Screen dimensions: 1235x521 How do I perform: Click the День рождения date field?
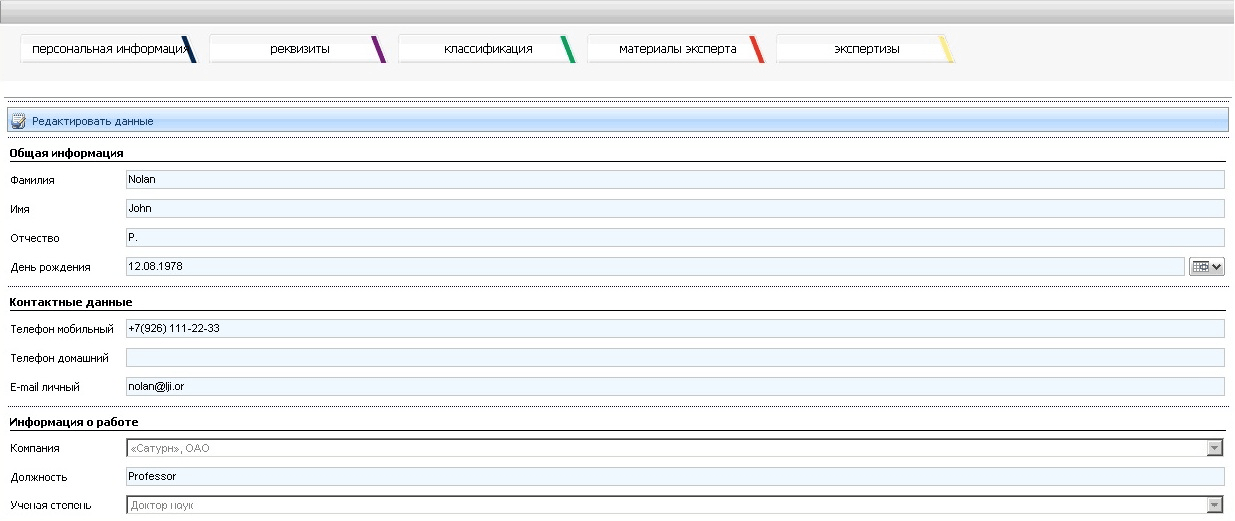click(655, 267)
